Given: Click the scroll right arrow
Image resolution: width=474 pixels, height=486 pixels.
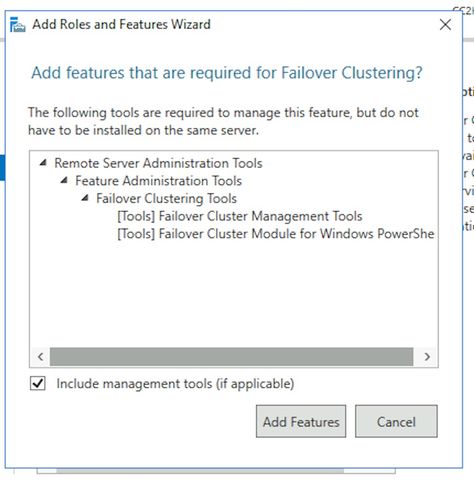Looking at the screenshot, I should 427,357.
